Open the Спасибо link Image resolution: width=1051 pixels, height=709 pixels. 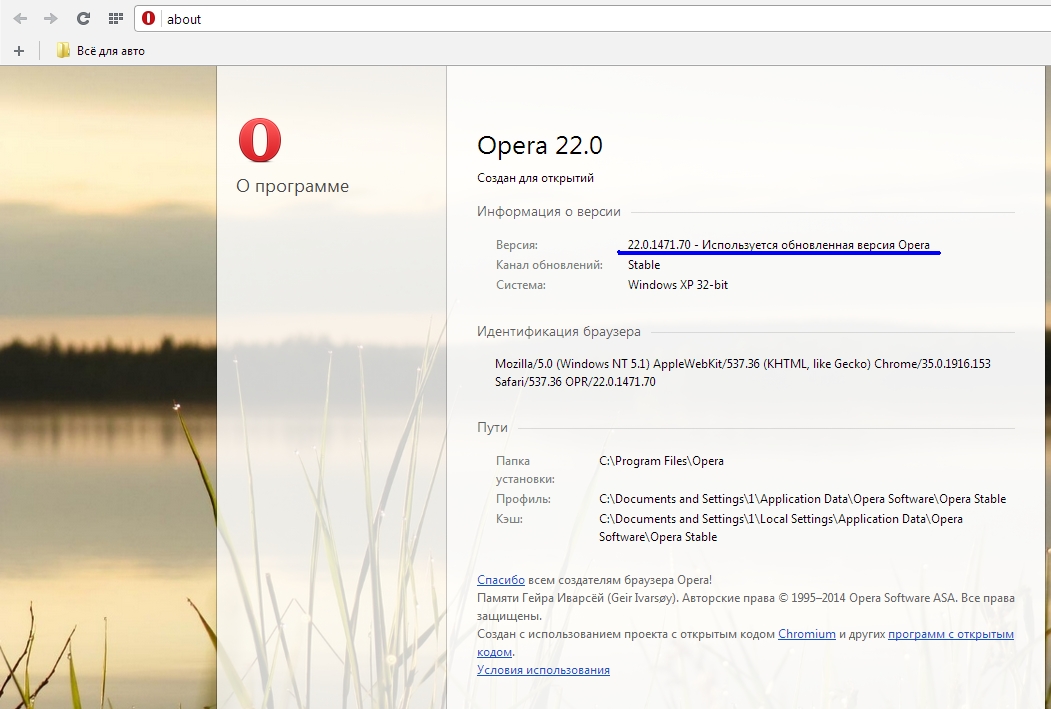pos(501,580)
